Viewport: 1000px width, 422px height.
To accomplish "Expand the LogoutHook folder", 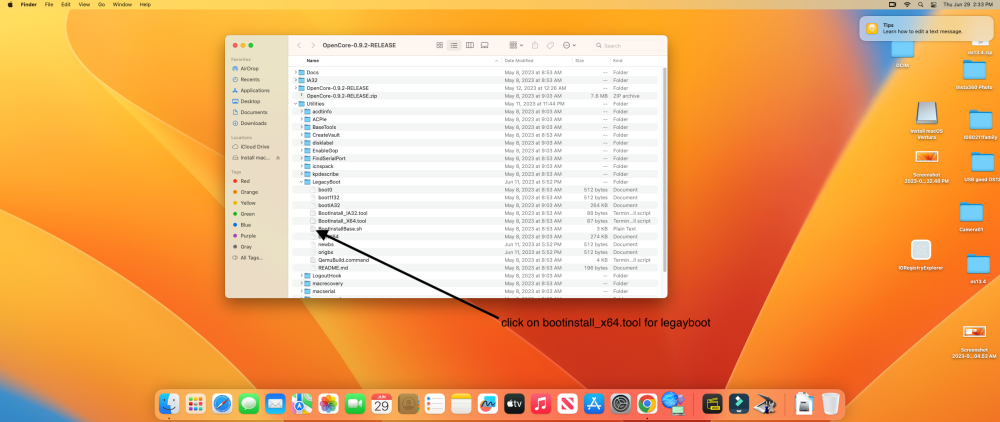I will pos(302,275).
